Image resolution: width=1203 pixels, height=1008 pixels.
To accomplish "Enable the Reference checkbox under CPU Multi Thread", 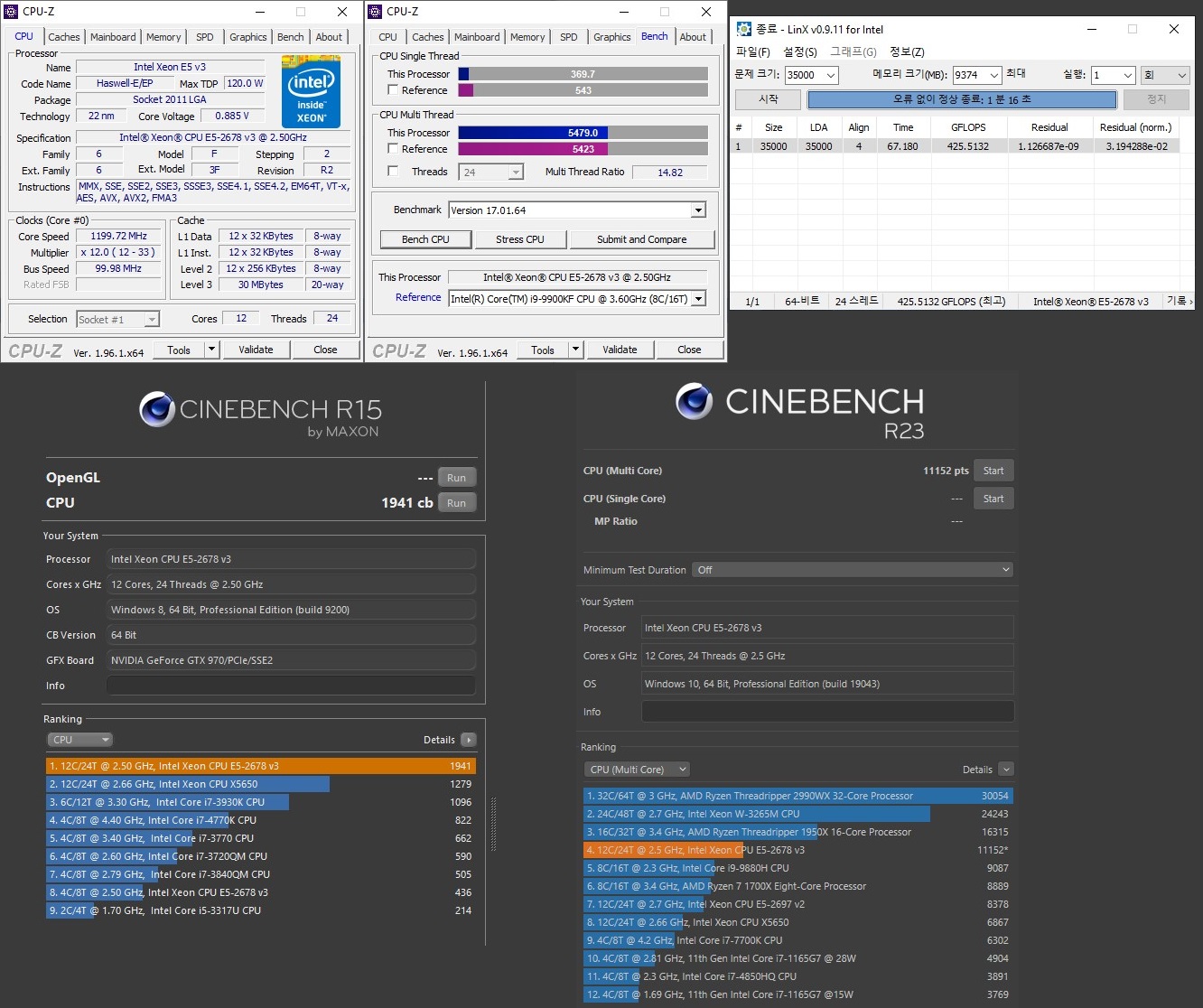I will click(x=393, y=149).
